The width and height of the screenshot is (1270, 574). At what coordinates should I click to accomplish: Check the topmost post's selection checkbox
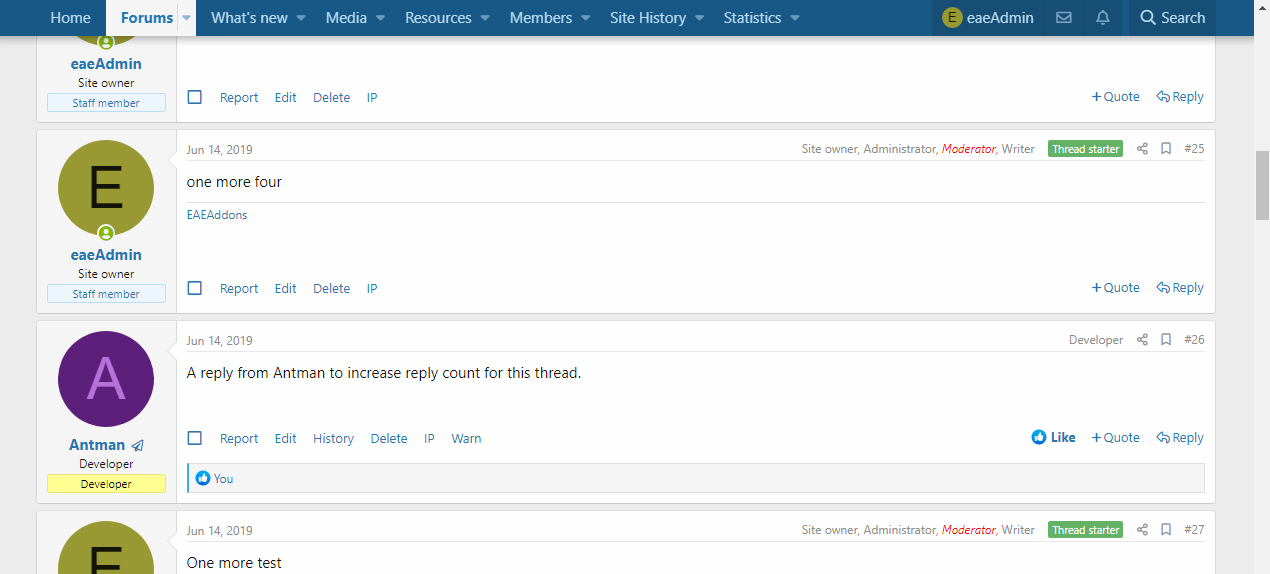click(195, 97)
